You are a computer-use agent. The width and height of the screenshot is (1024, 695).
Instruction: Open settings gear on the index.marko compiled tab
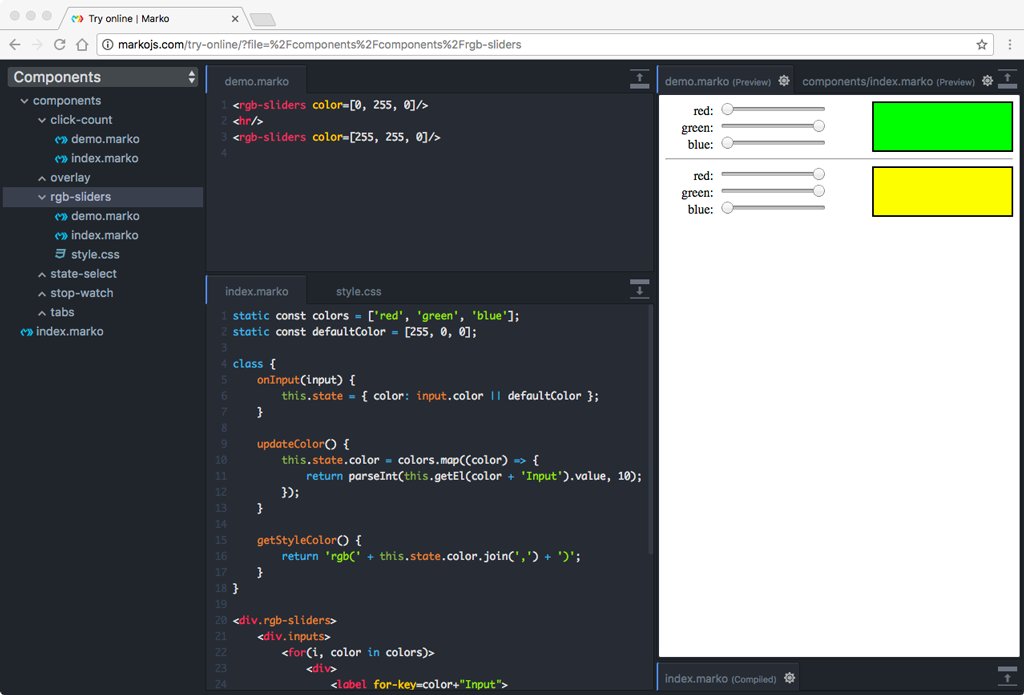[x=789, y=678]
